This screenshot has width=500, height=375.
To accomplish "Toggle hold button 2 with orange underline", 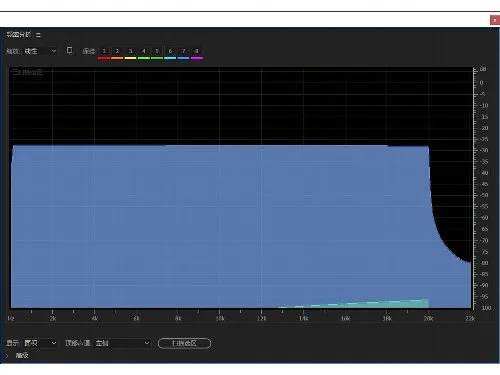I will [117, 51].
